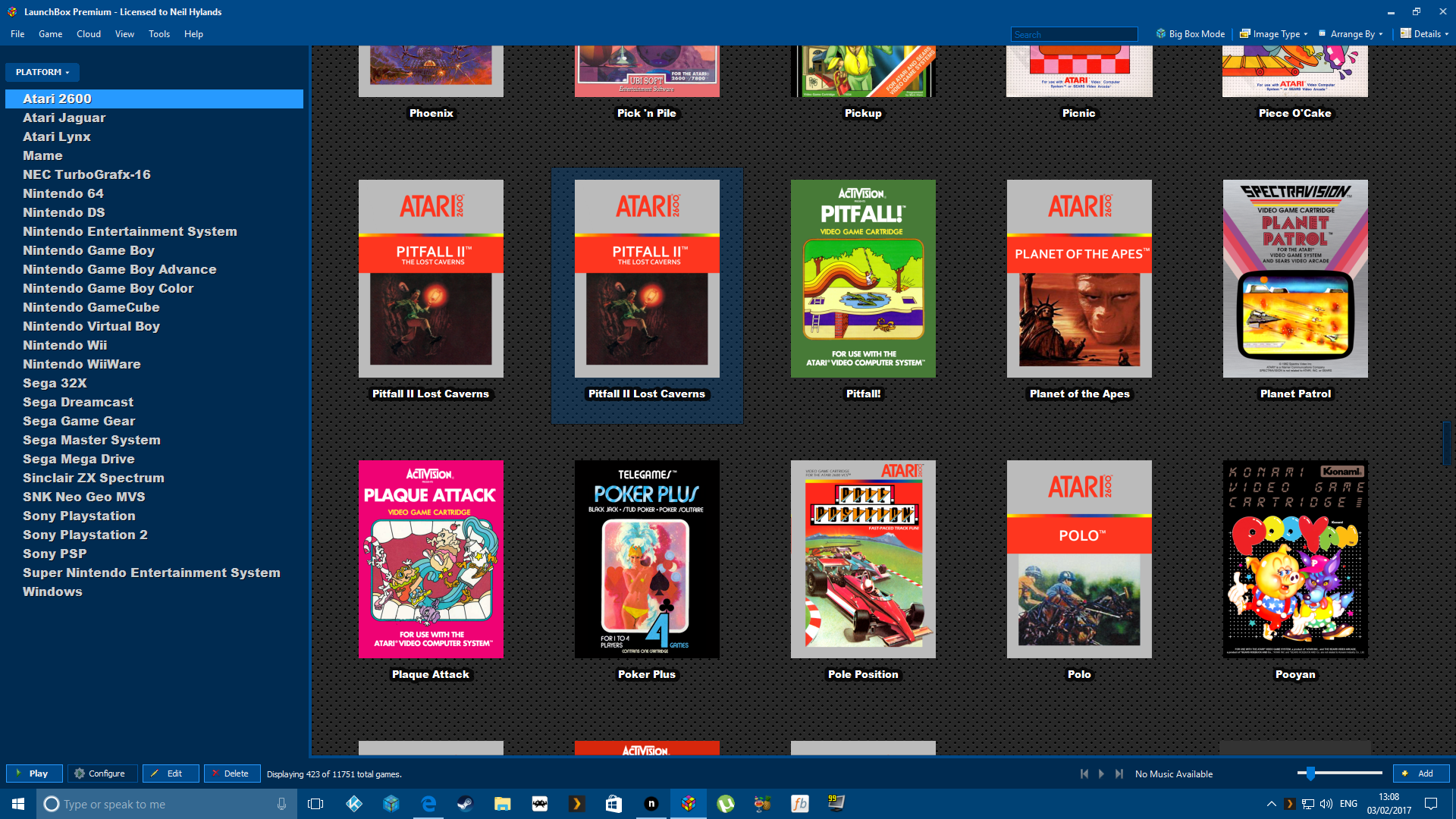Click the Add button
This screenshot has height=819, width=1456.
click(x=1421, y=773)
